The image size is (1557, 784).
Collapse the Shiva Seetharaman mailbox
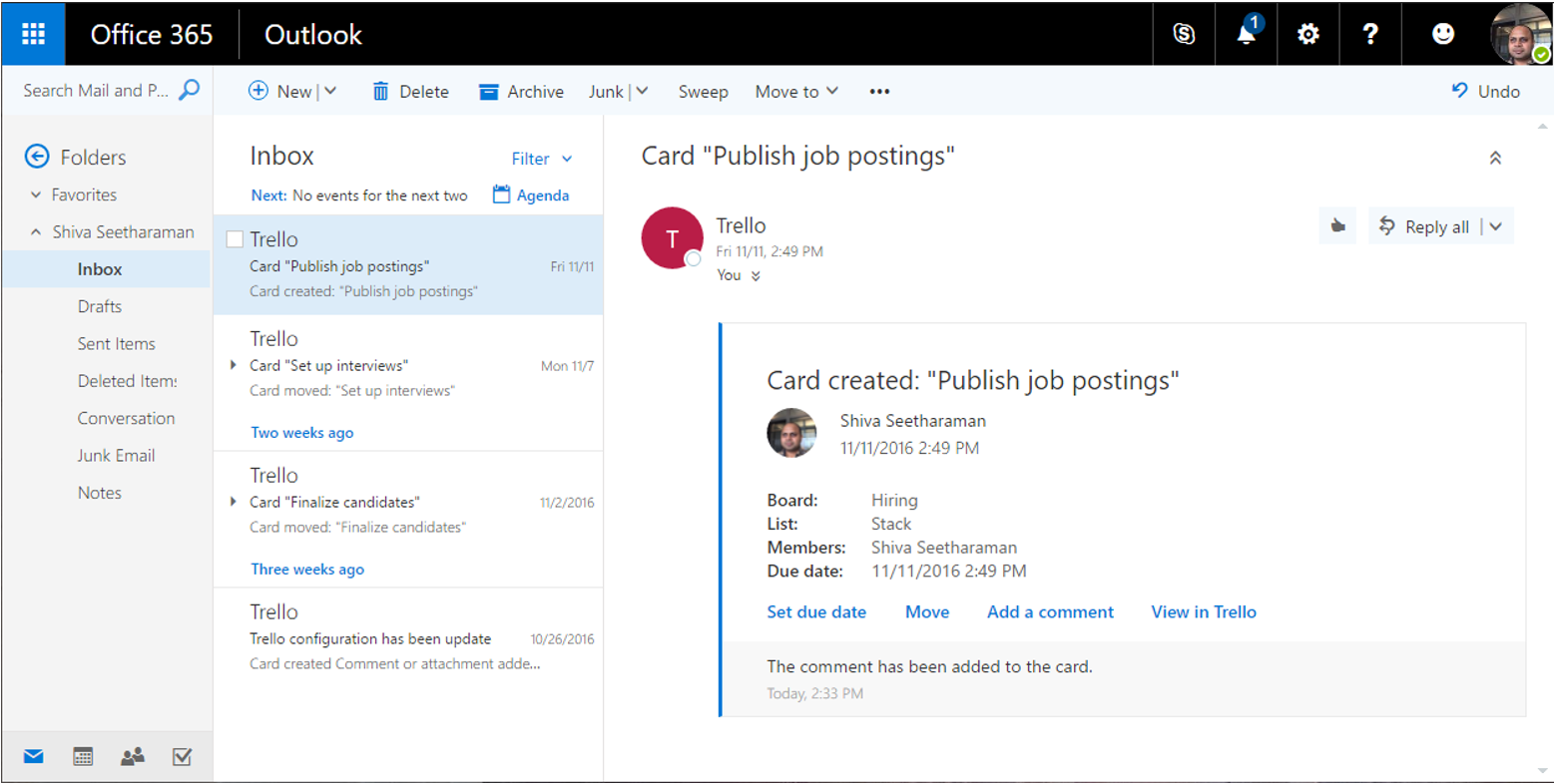pos(36,231)
